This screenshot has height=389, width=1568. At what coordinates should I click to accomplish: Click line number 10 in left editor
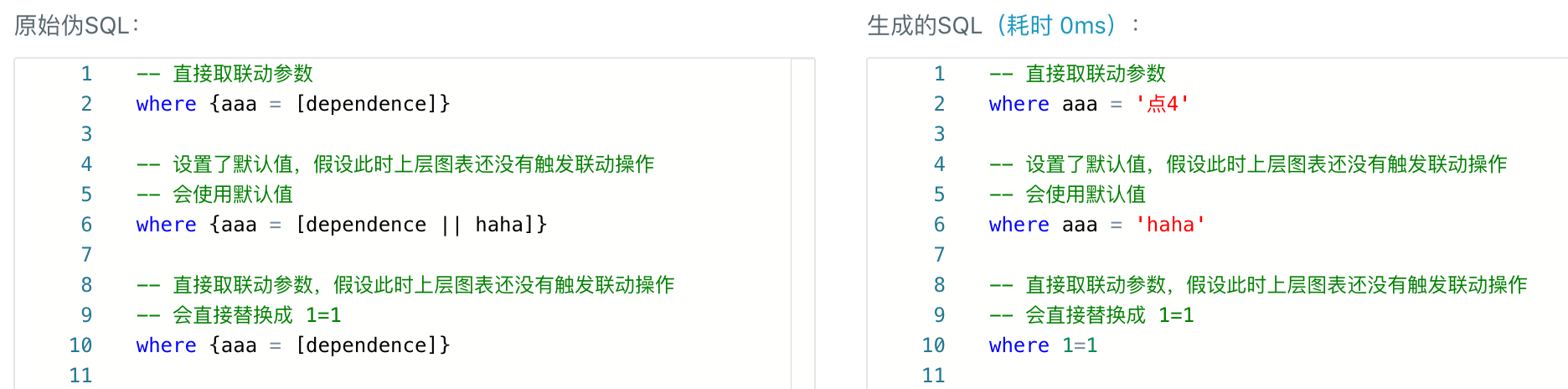[80, 345]
